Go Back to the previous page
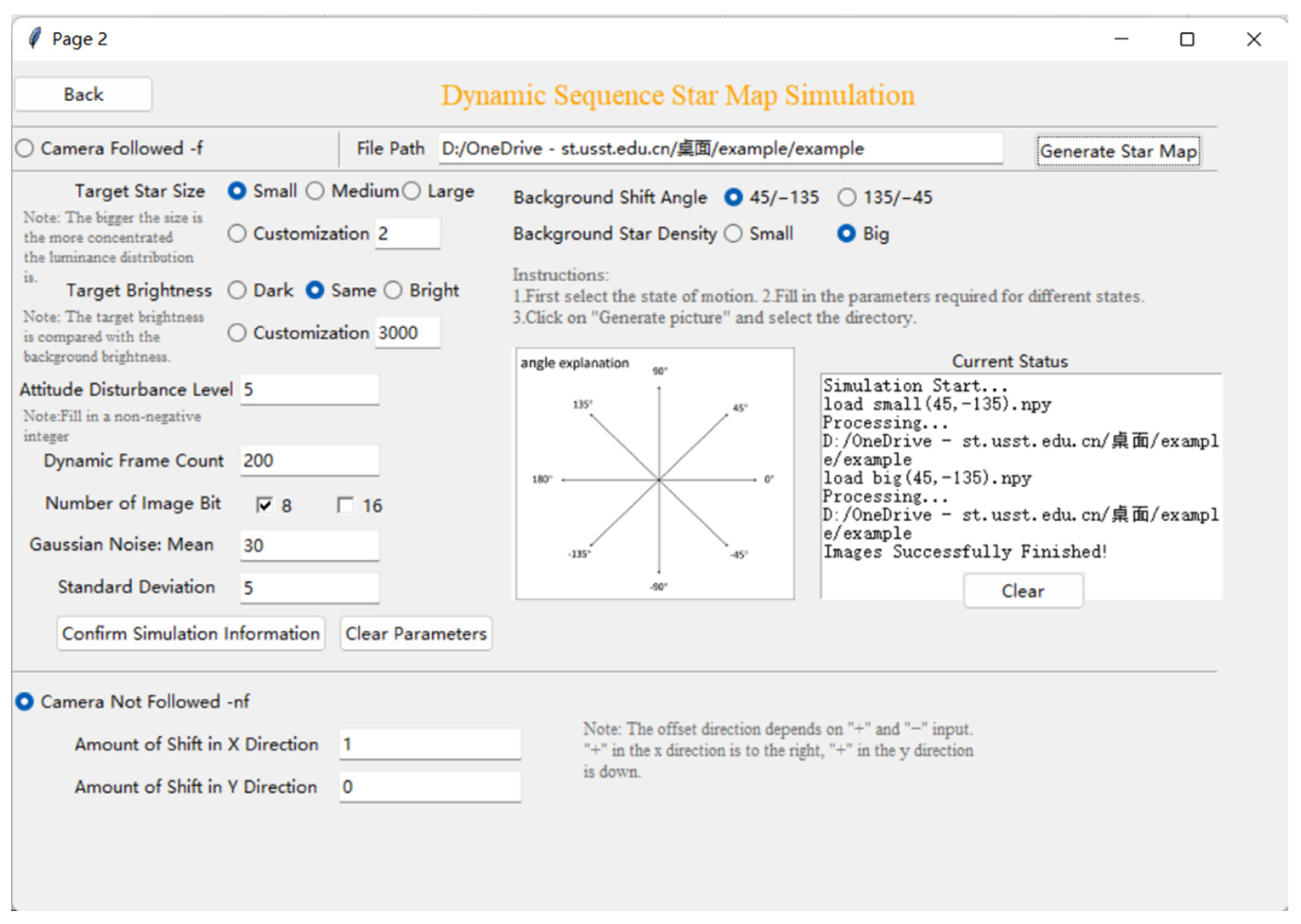Viewport: 1301px width, 924px height. tap(83, 94)
